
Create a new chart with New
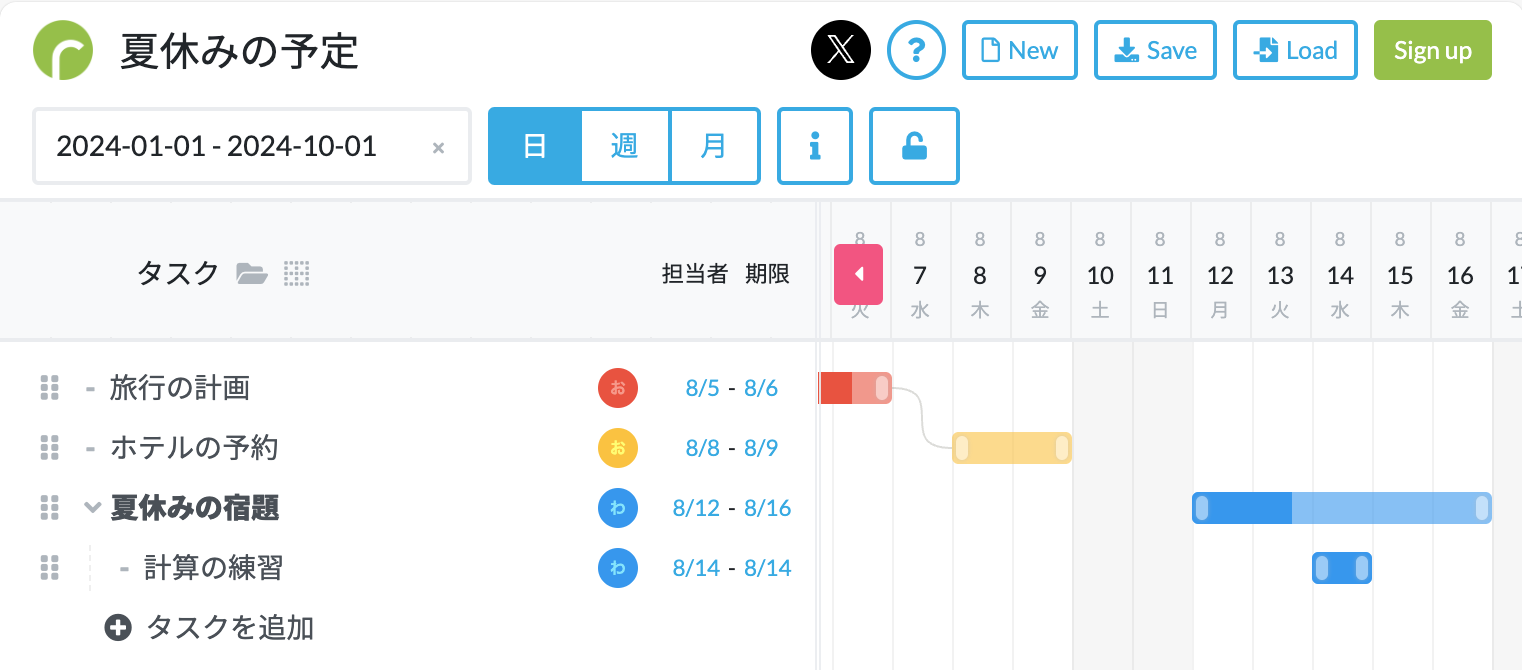coord(1020,50)
